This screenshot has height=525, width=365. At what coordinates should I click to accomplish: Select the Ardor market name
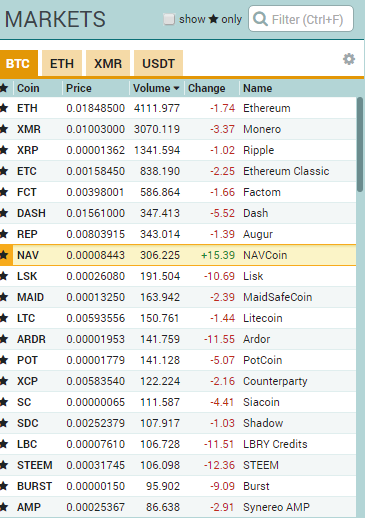coord(257,339)
